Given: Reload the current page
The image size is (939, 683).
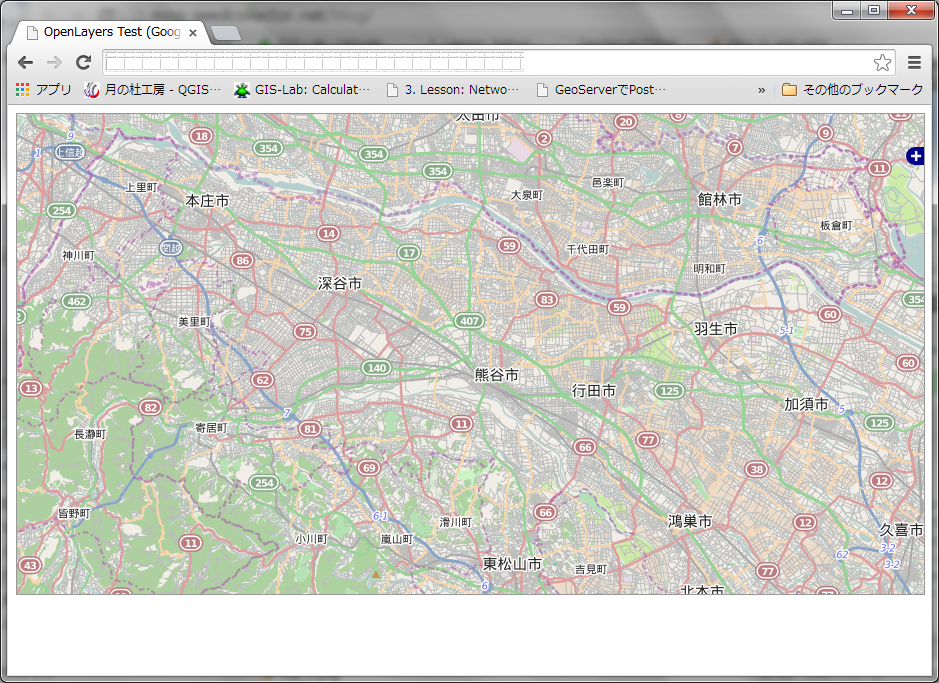Looking at the screenshot, I should point(84,62).
